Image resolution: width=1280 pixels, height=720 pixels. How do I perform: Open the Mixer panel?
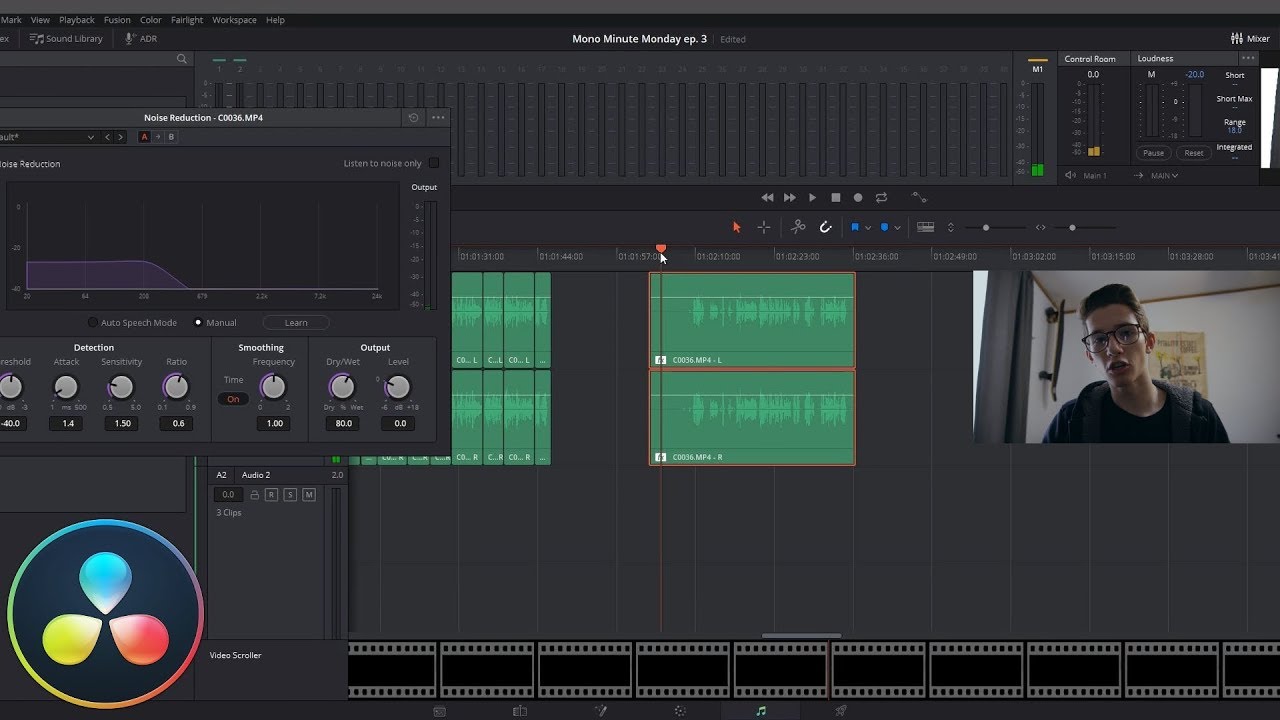pos(1250,38)
